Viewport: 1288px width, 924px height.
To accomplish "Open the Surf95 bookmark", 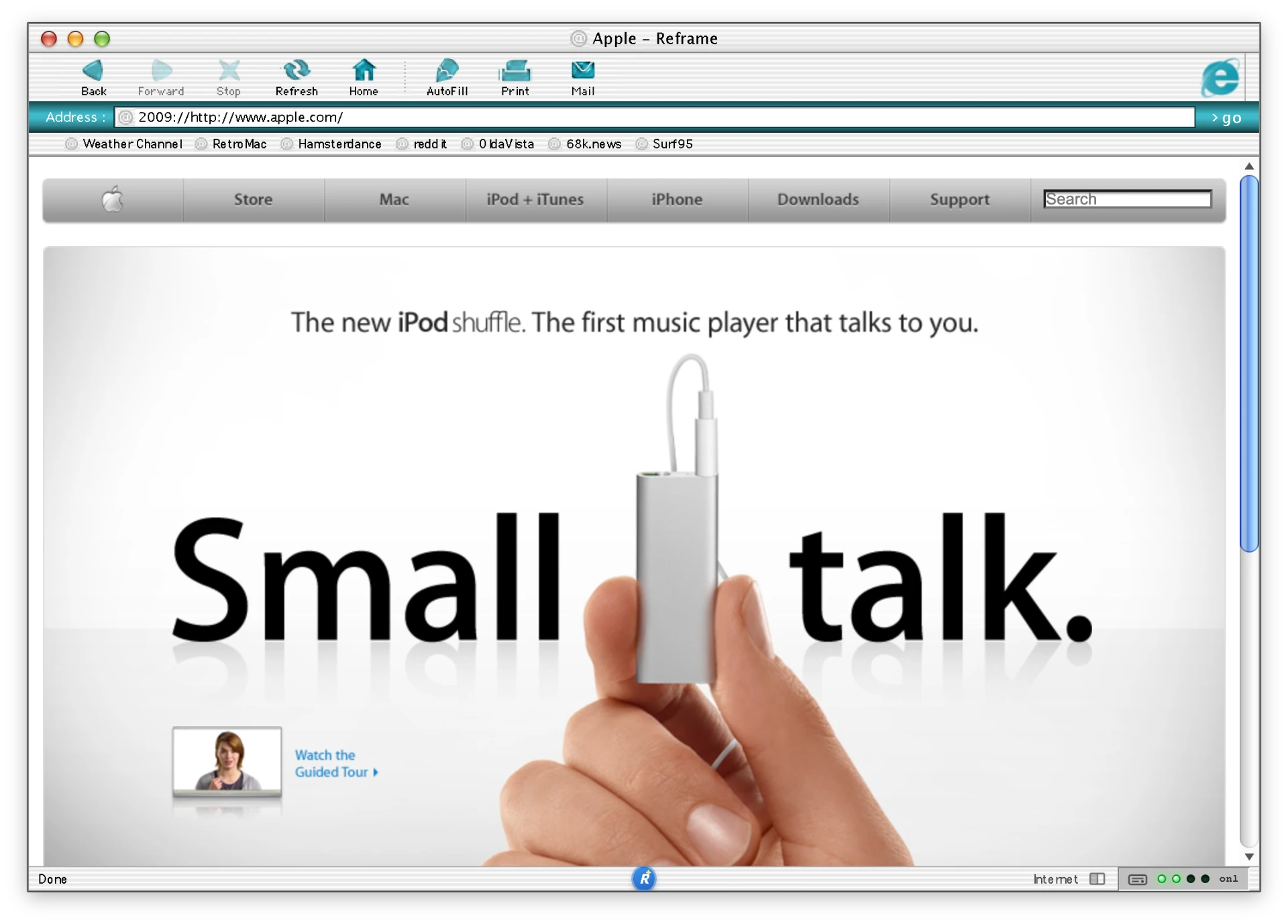I will tap(664, 144).
